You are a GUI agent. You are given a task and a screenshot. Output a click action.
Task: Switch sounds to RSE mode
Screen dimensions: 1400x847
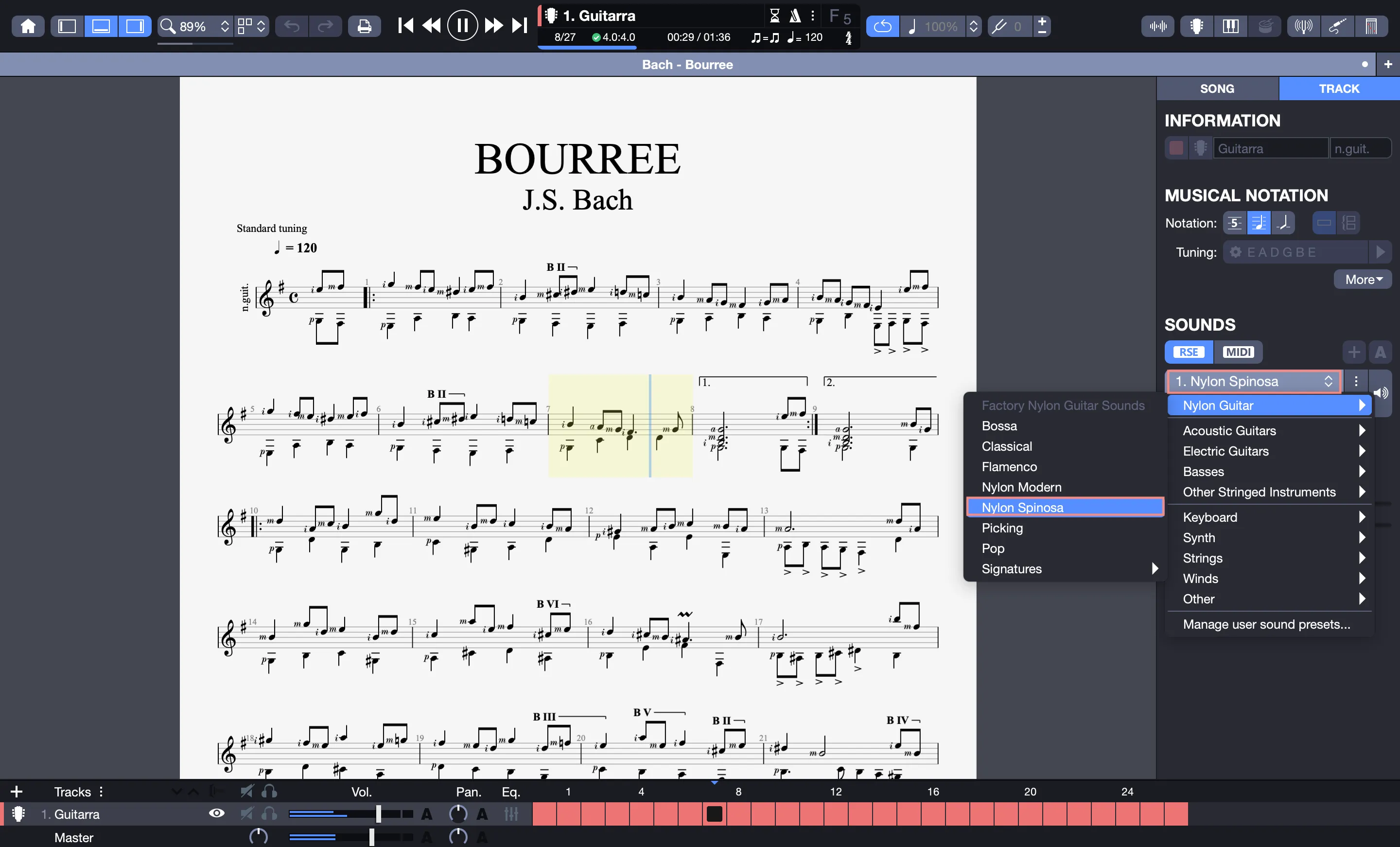tap(1188, 352)
